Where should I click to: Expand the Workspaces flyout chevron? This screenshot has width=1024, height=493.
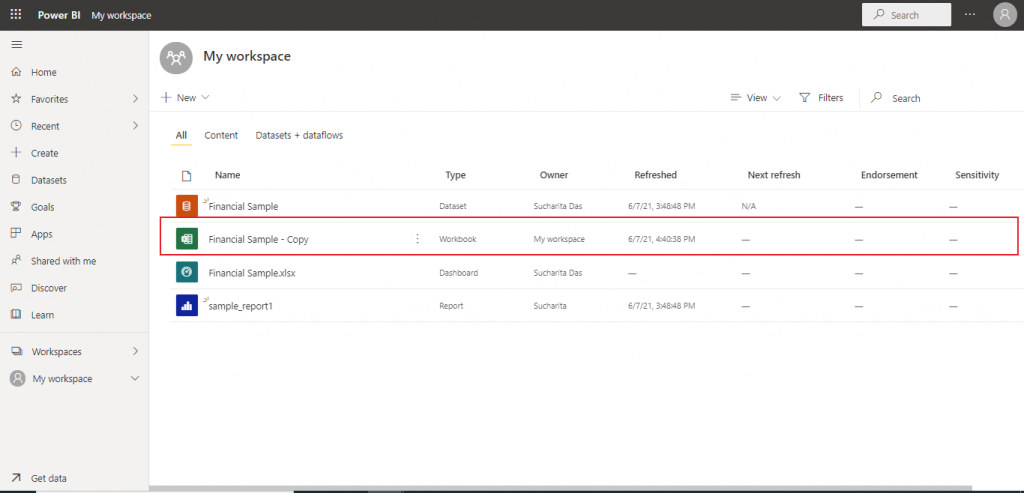tap(135, 352)
